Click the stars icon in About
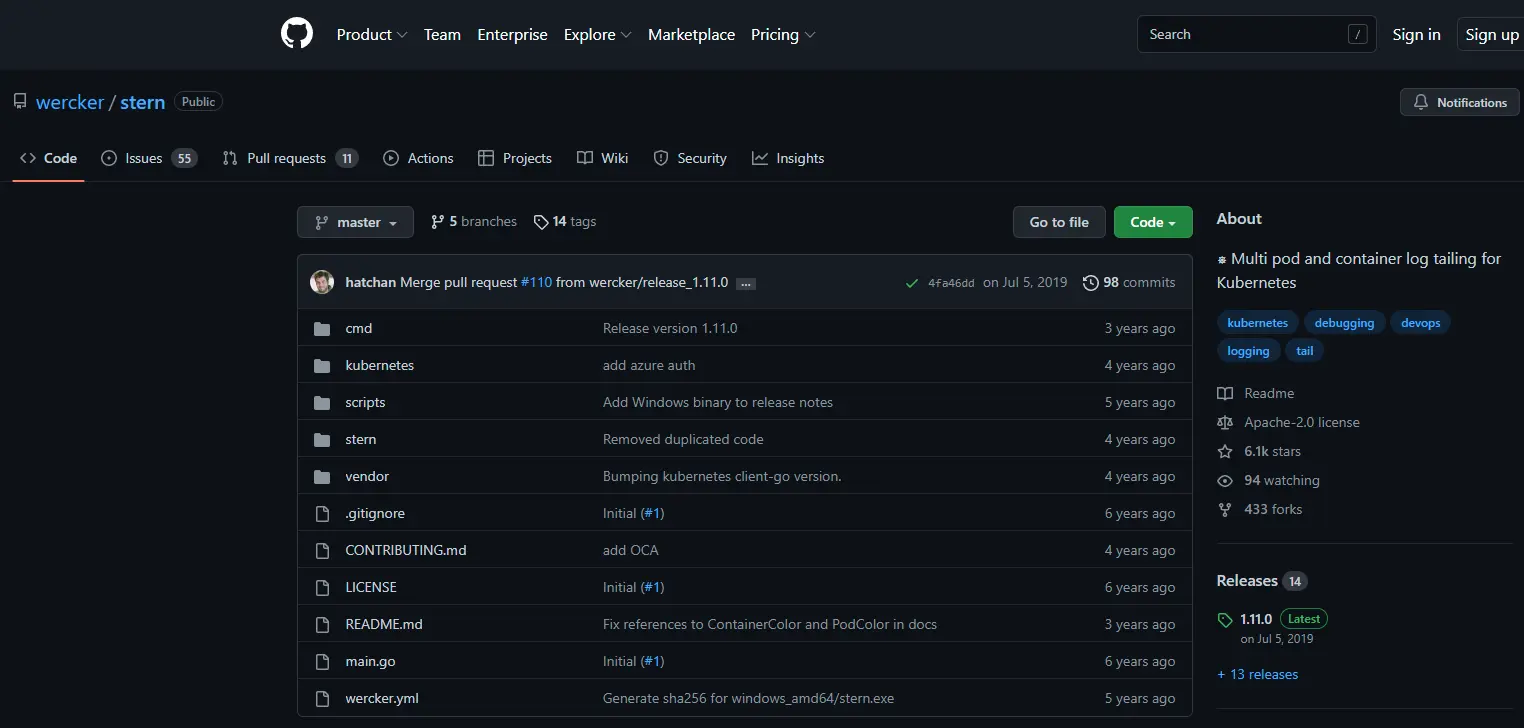This screenshot has height=728, width=1524. pyautogui.click(x=1225, y=451)
